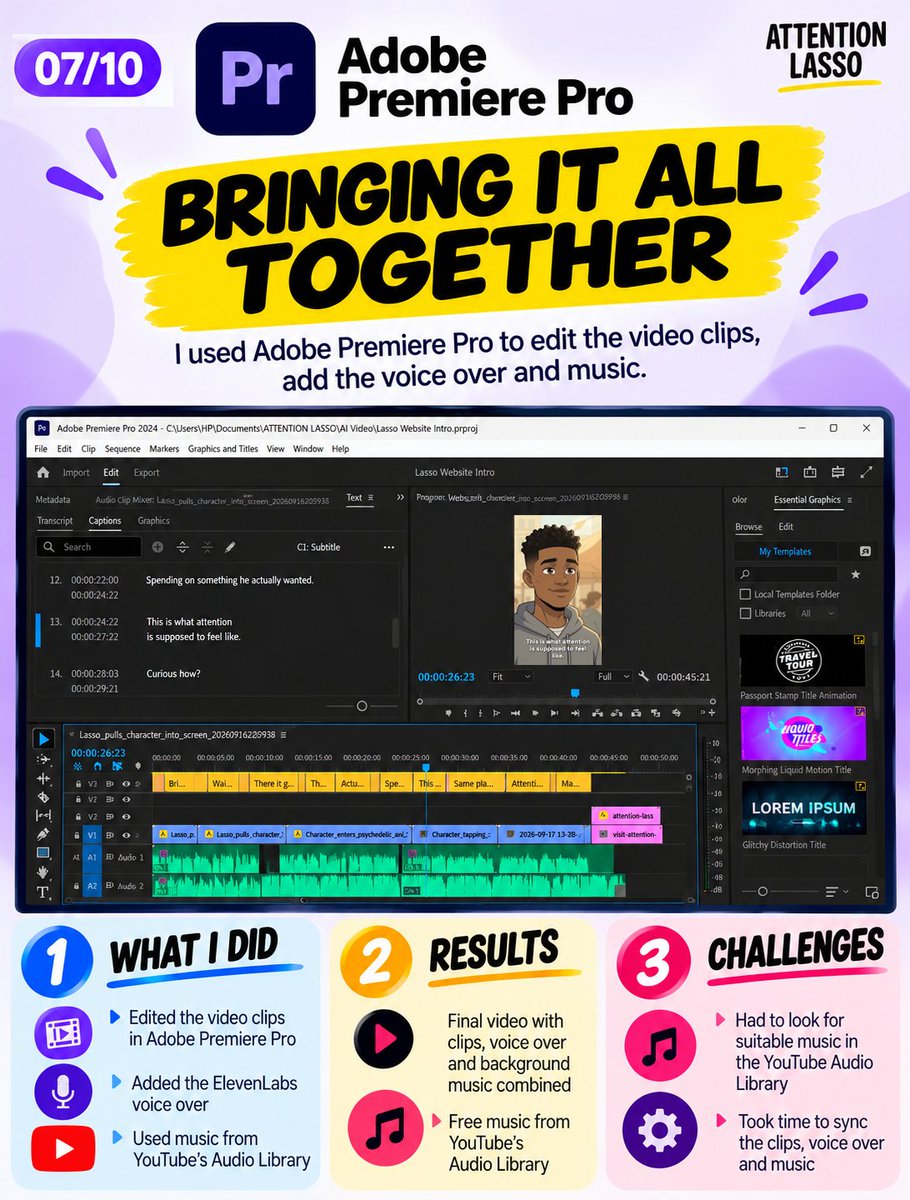910x1200 pixels.
Task: Expand hidden panels with double chevron
Action: 400,497
